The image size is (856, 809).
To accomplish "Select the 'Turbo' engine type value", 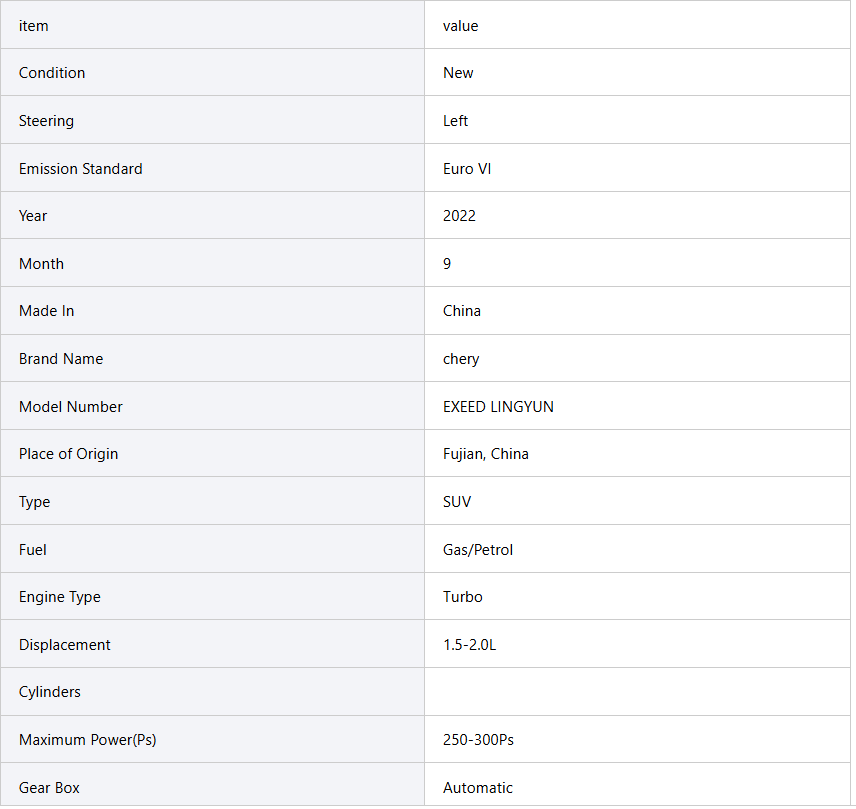I will (462, 597).
